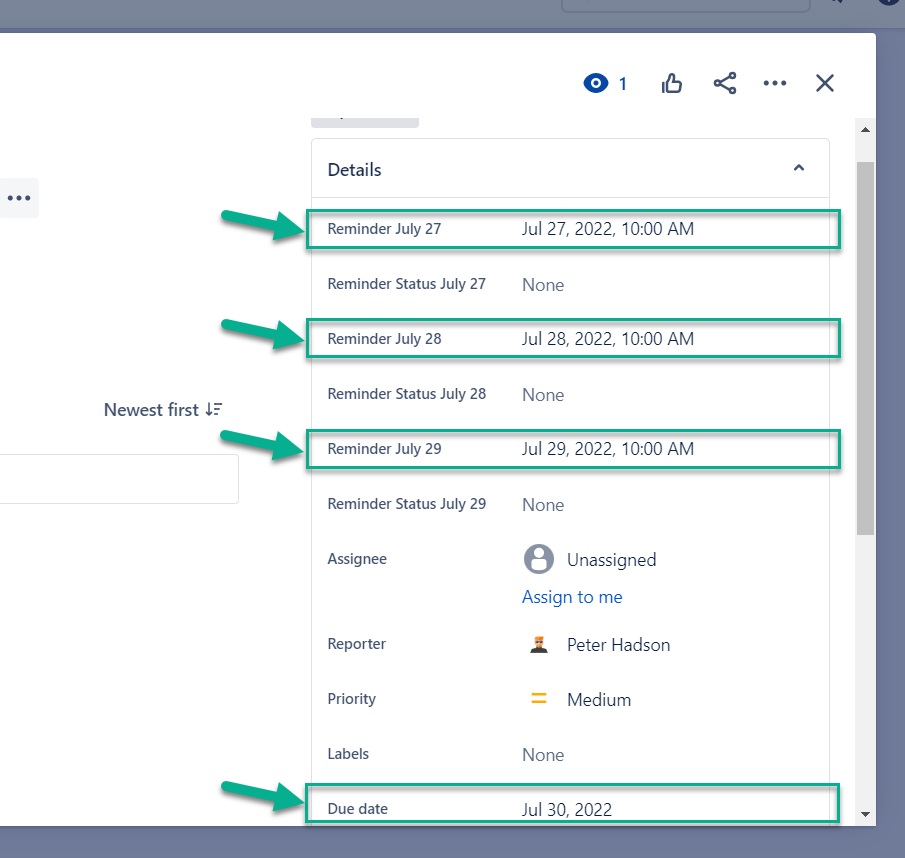Click the watchers count number 1
The image size is (905, 858).
(623, 84)
